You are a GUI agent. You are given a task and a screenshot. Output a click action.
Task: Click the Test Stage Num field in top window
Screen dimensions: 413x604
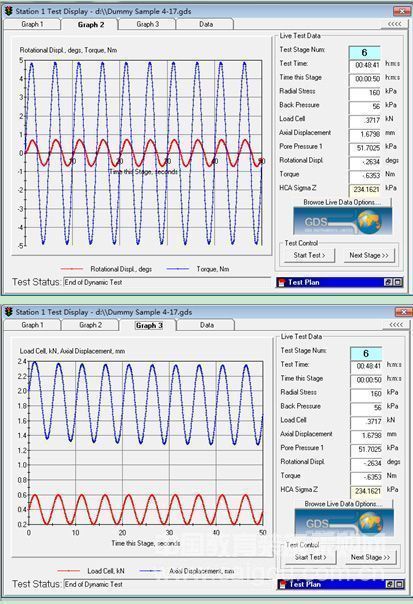(364, 52)
